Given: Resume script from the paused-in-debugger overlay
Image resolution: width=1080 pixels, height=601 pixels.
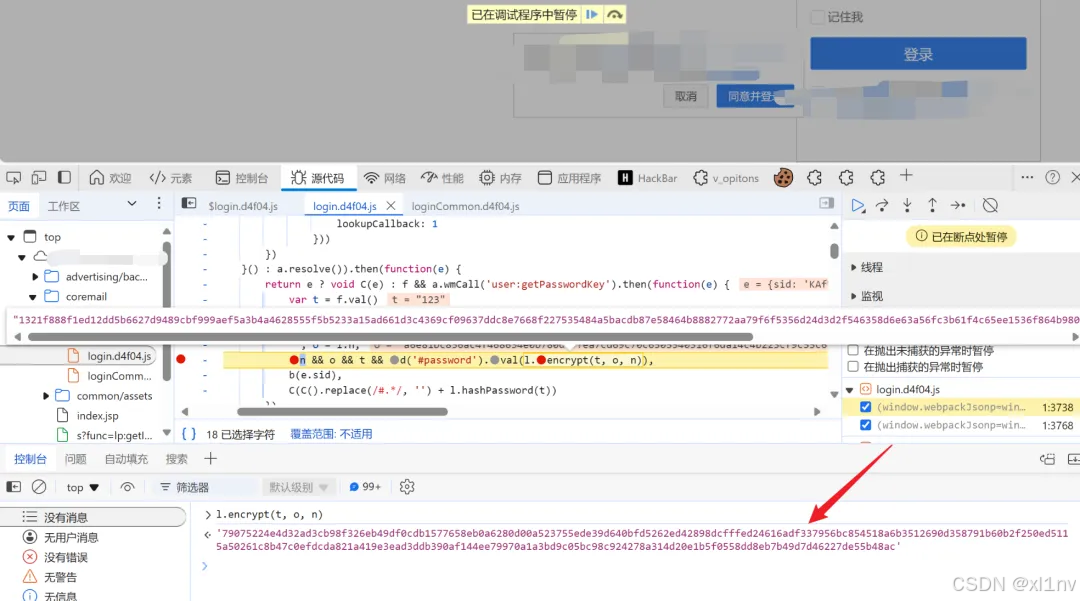Looking at the screenshot, I should [x=592, y=14].
